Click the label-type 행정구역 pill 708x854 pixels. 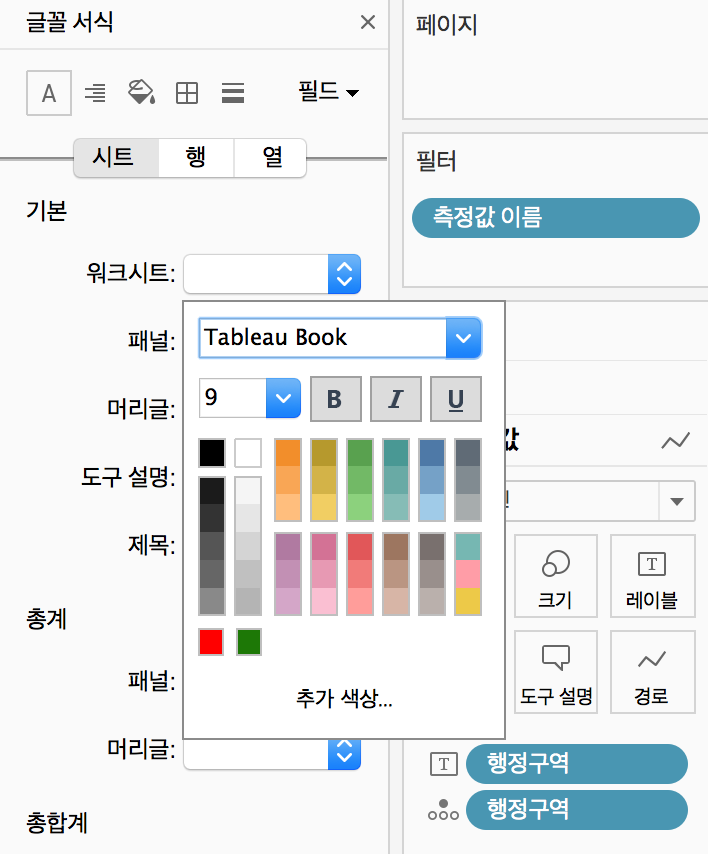coord(577,764)
